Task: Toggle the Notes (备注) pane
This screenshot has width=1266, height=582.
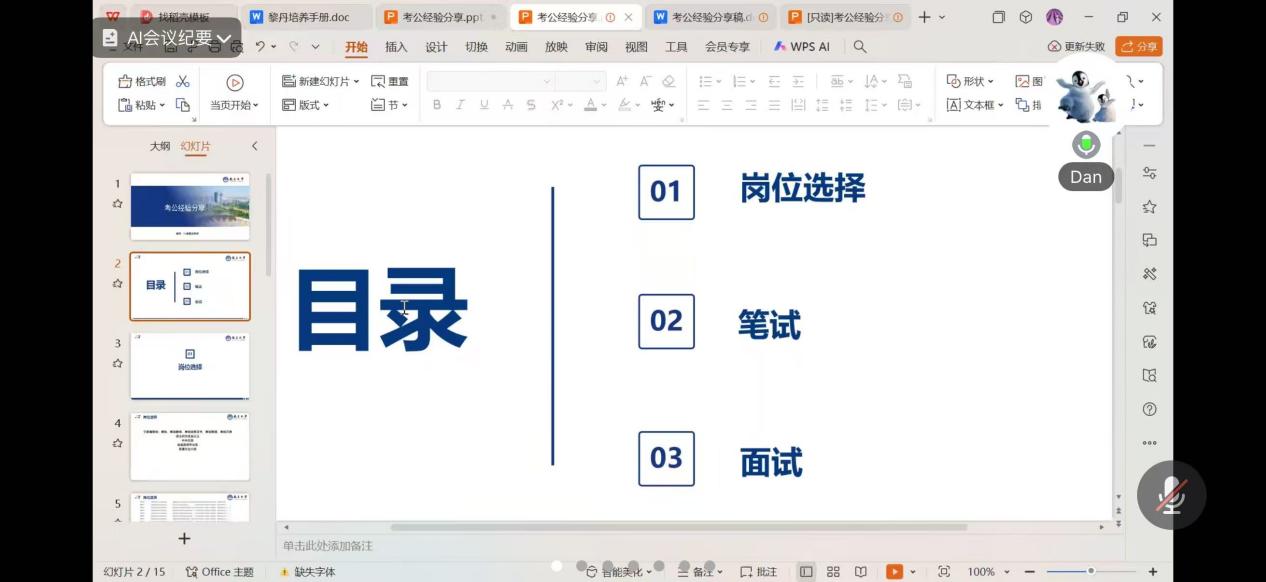Action: [696, 572]
